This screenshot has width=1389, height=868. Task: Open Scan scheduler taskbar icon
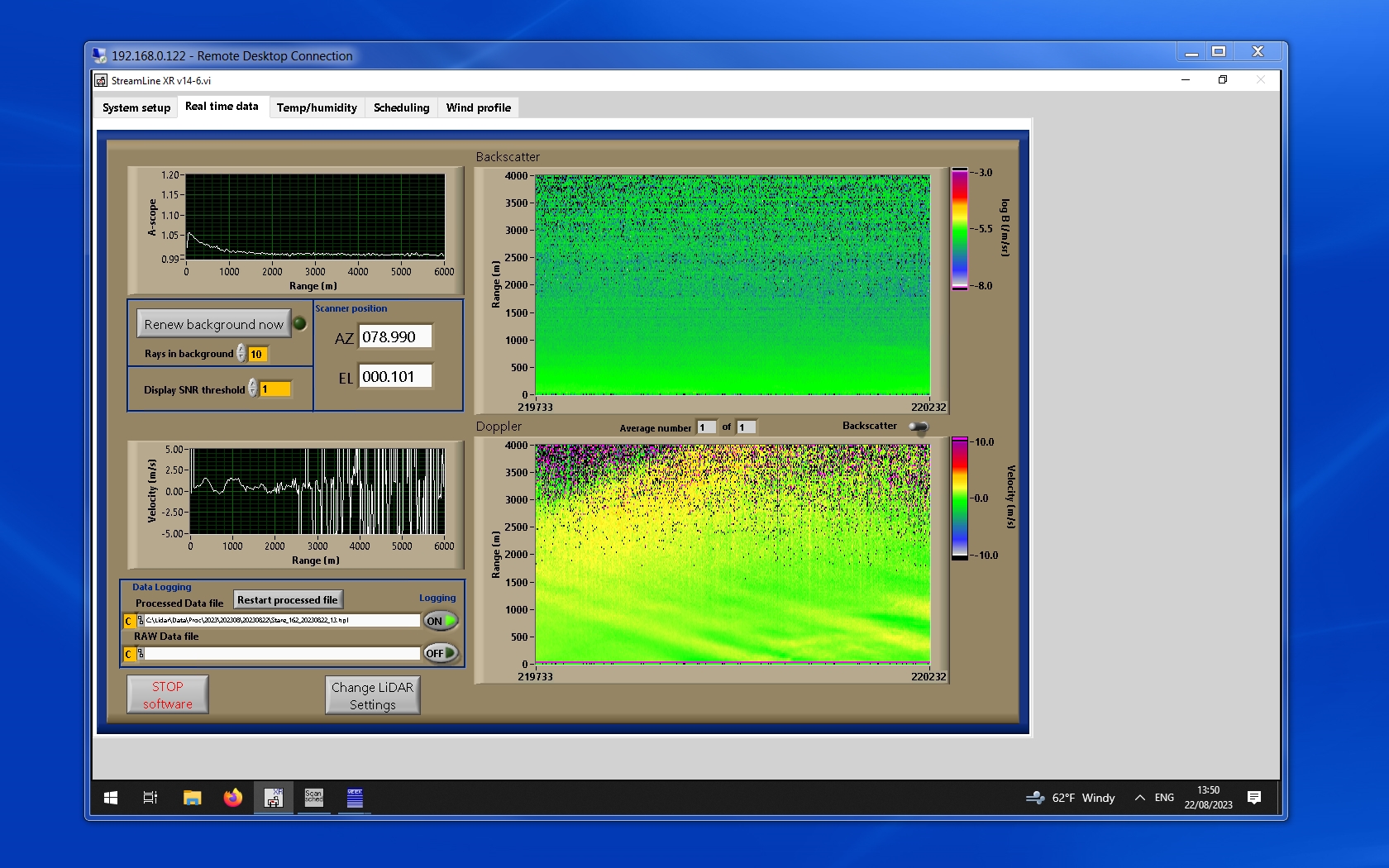(x=314, y=798)
